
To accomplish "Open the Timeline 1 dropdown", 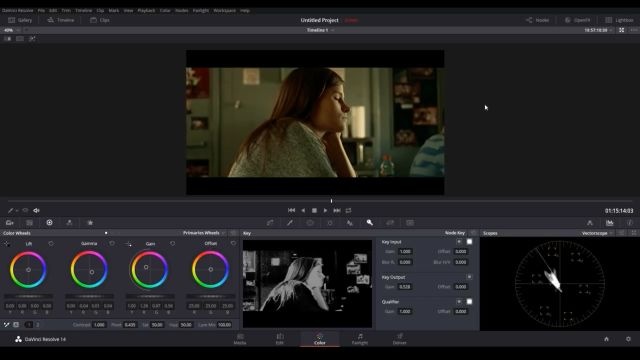I will coord(320,30).
